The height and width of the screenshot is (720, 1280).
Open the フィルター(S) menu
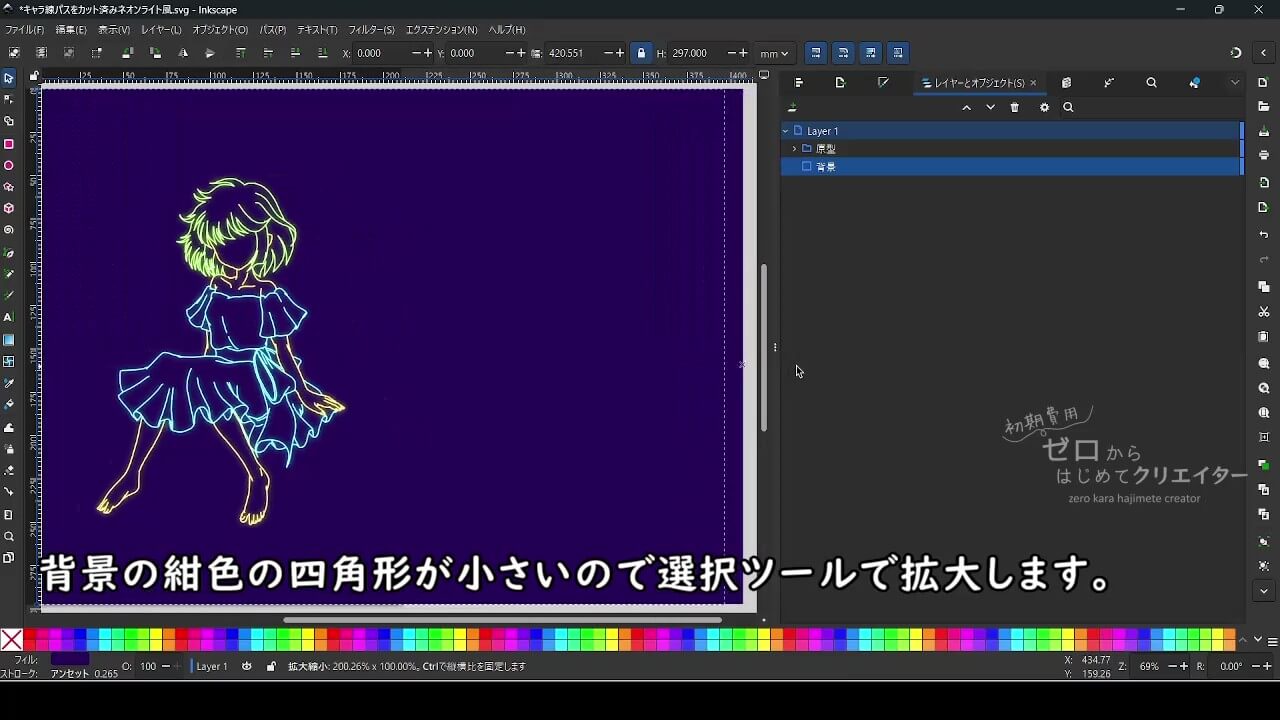(371, 30)
